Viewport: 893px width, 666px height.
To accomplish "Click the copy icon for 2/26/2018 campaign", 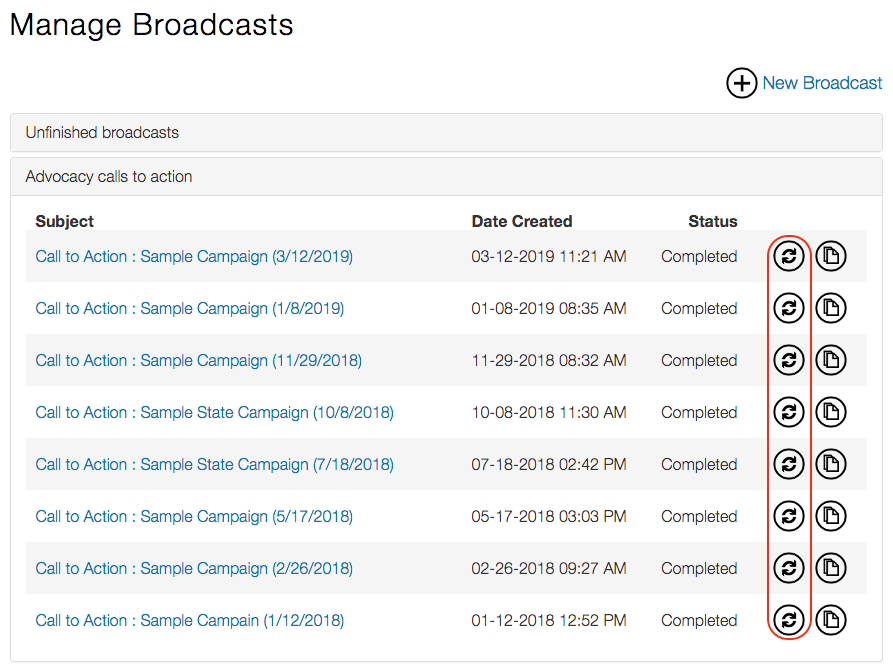I will (x=830, y=569).
